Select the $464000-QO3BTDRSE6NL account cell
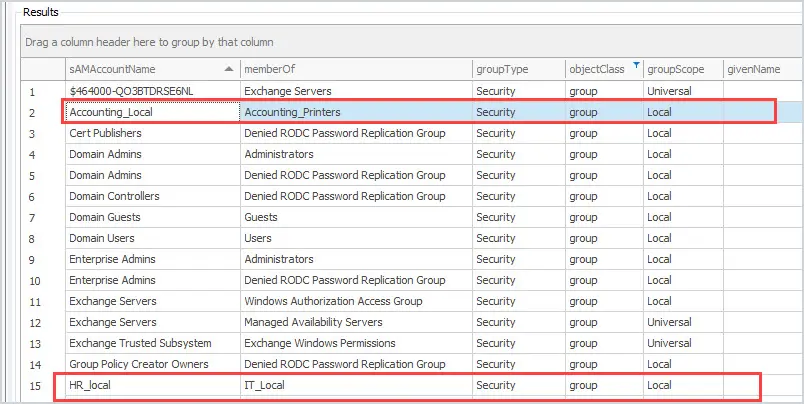Screen dimensions: 804x404 pos(153,91)
